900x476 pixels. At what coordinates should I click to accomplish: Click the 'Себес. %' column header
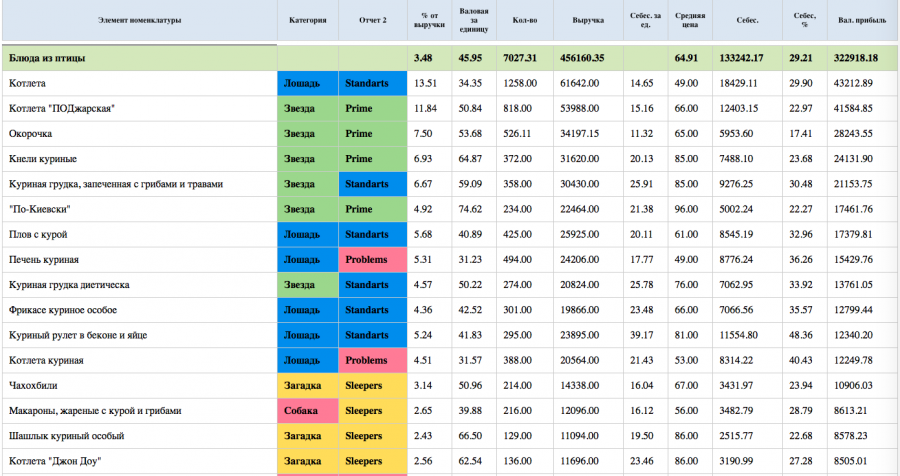(805, 20)
